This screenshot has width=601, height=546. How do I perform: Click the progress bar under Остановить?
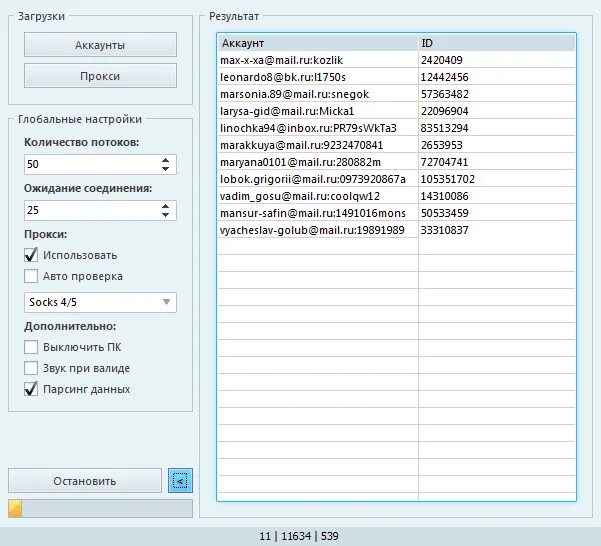(100, 509)
